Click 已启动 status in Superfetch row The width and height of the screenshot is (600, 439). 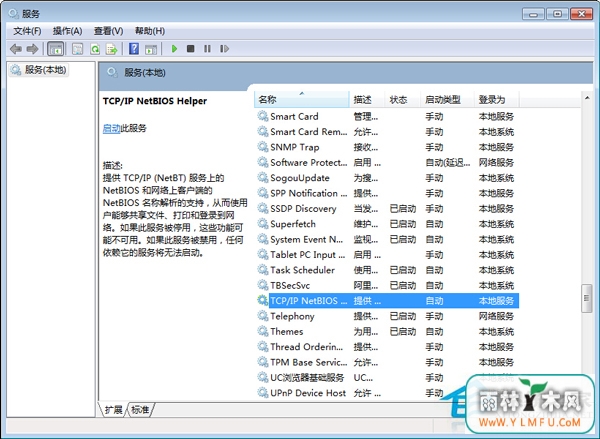pos(403,224)
